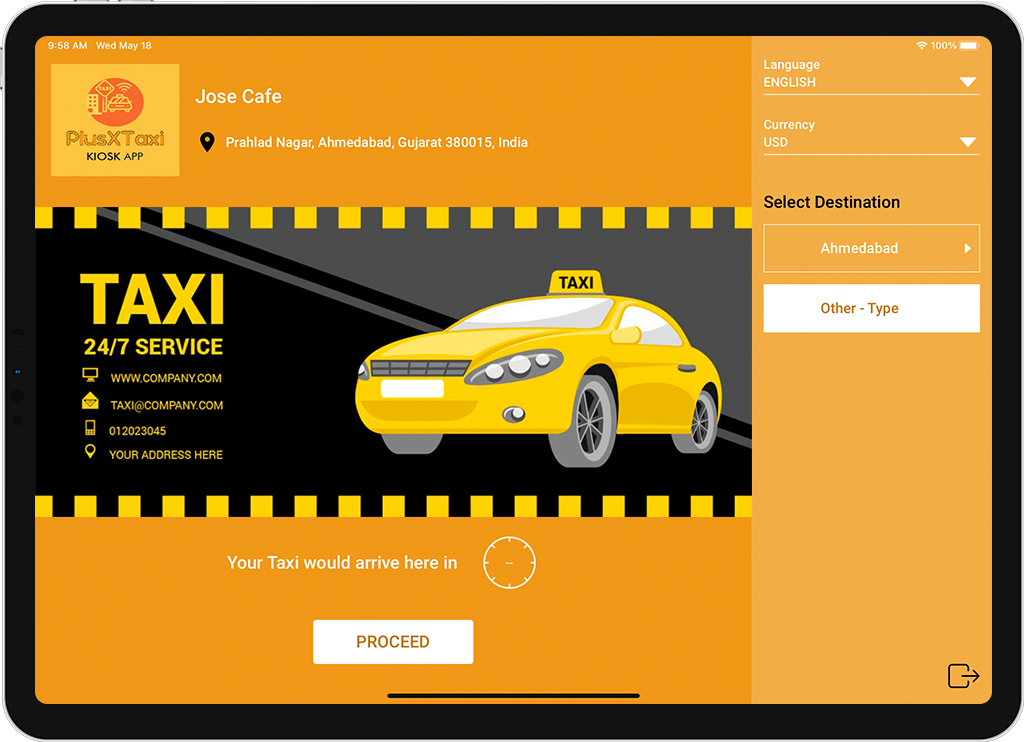Click the phone icon beside 012023045

[90, 428]
